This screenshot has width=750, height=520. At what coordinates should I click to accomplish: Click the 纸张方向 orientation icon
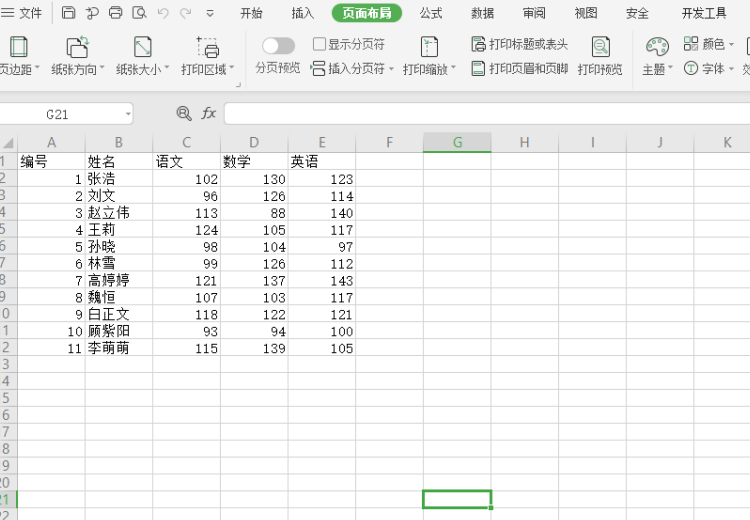coord(77,47)
